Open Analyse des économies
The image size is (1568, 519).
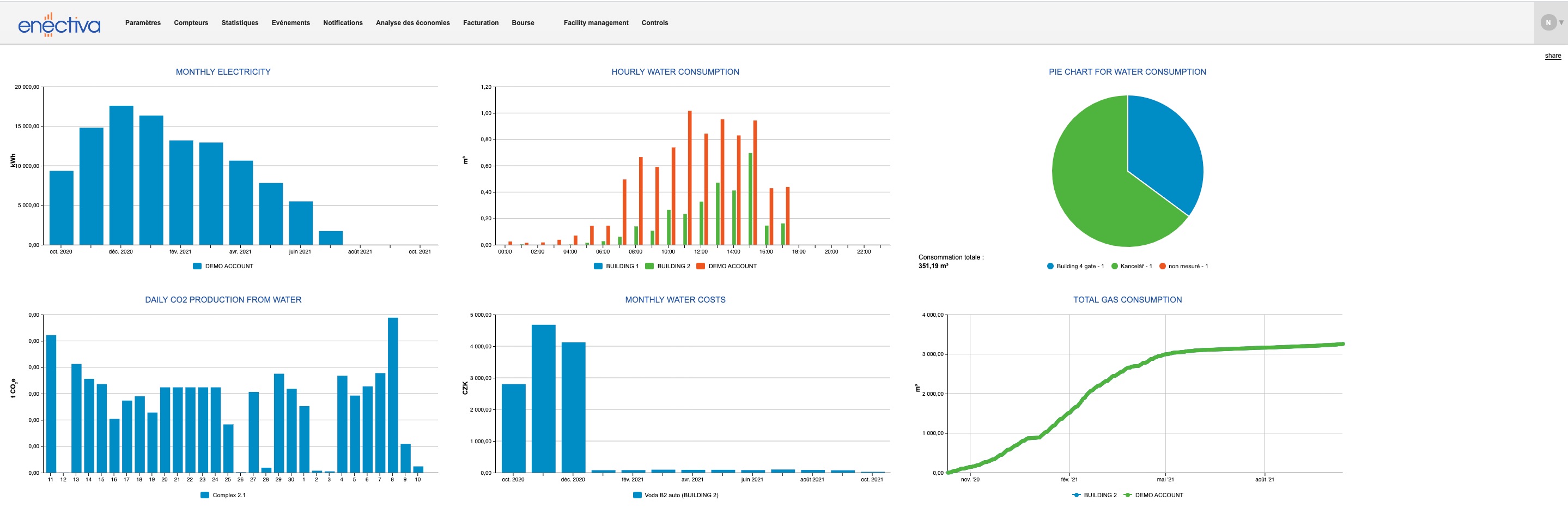[x=412, y=22]
